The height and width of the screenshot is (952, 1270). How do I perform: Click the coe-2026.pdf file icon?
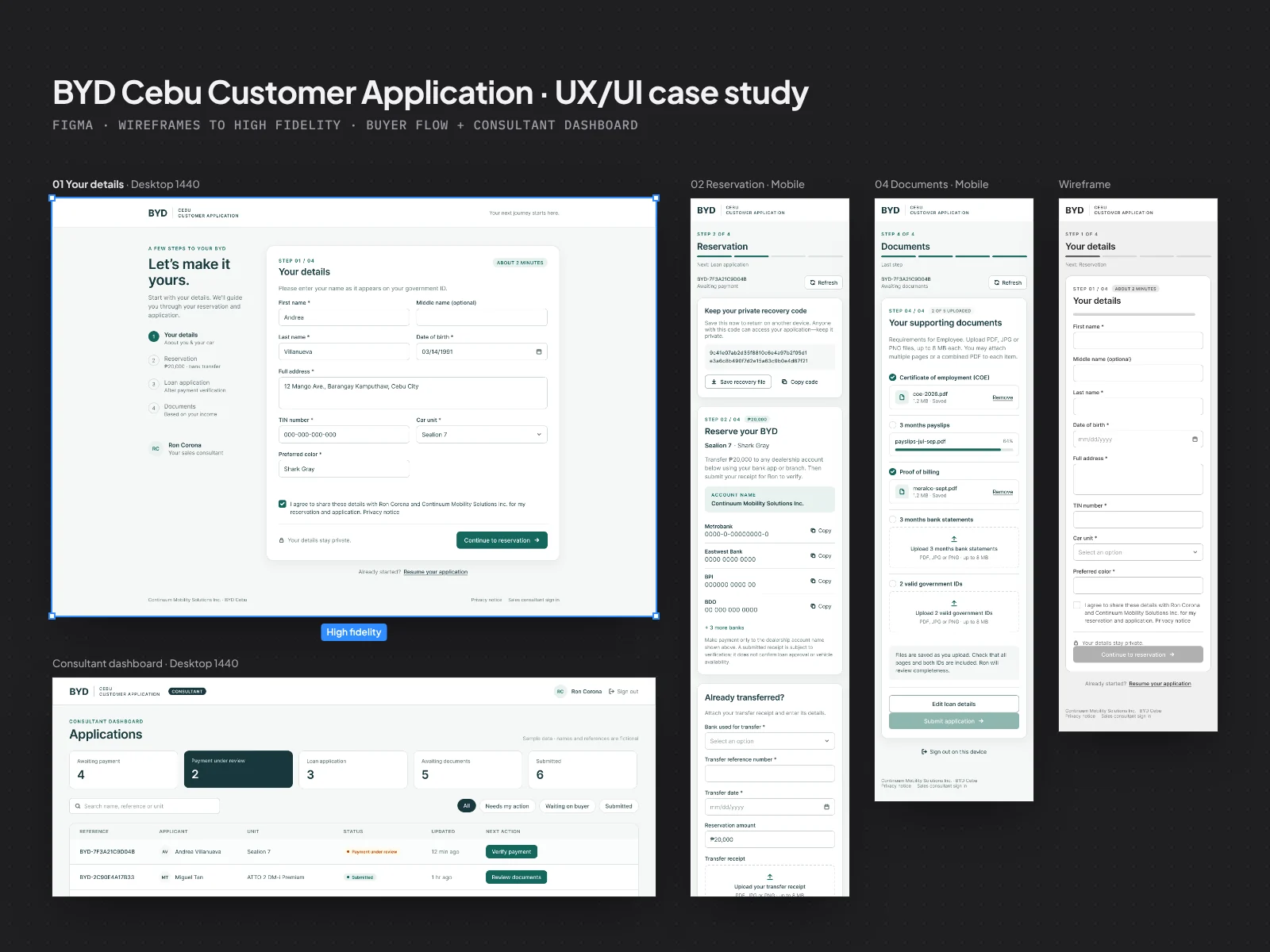[902, 397]
